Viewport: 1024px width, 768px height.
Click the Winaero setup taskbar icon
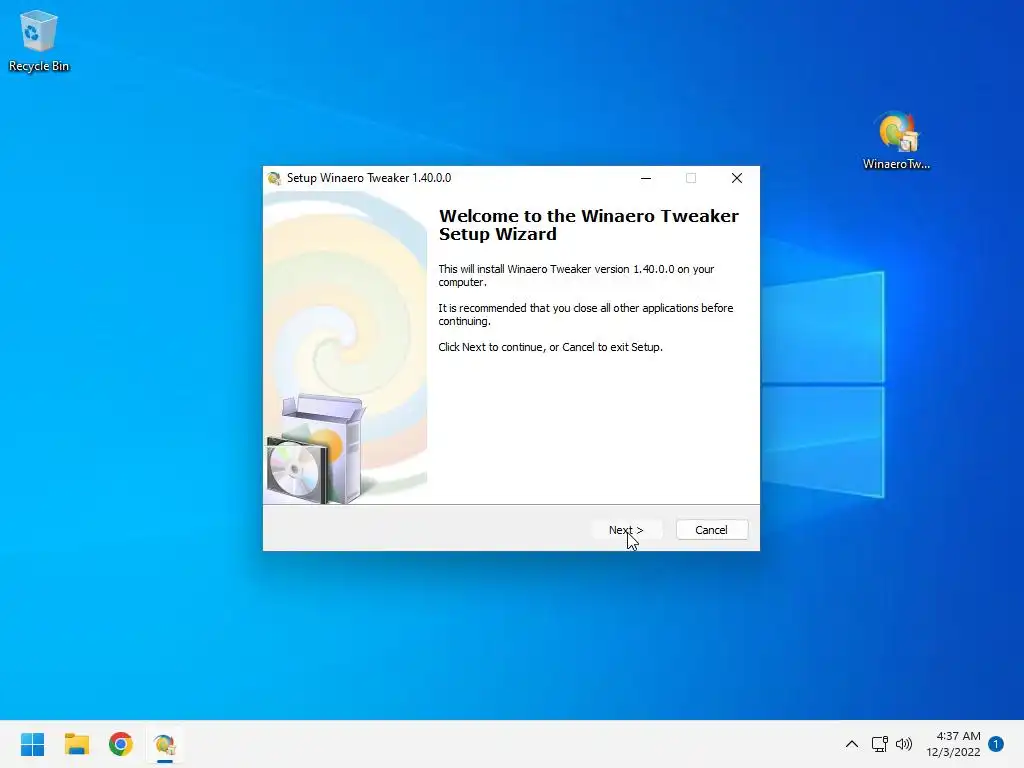pyautogui.click(x=165, y=744)
